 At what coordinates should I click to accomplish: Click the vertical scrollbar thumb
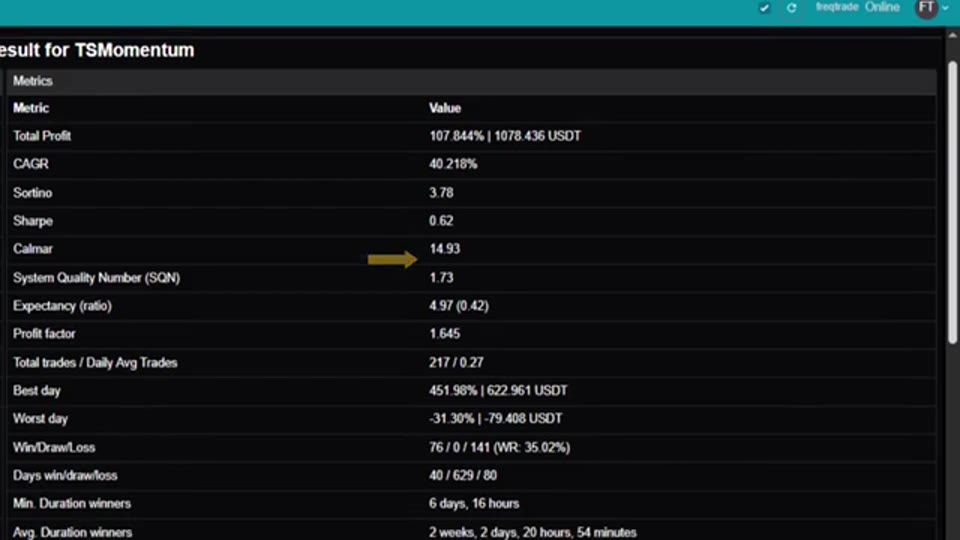[x=953, y=202]
